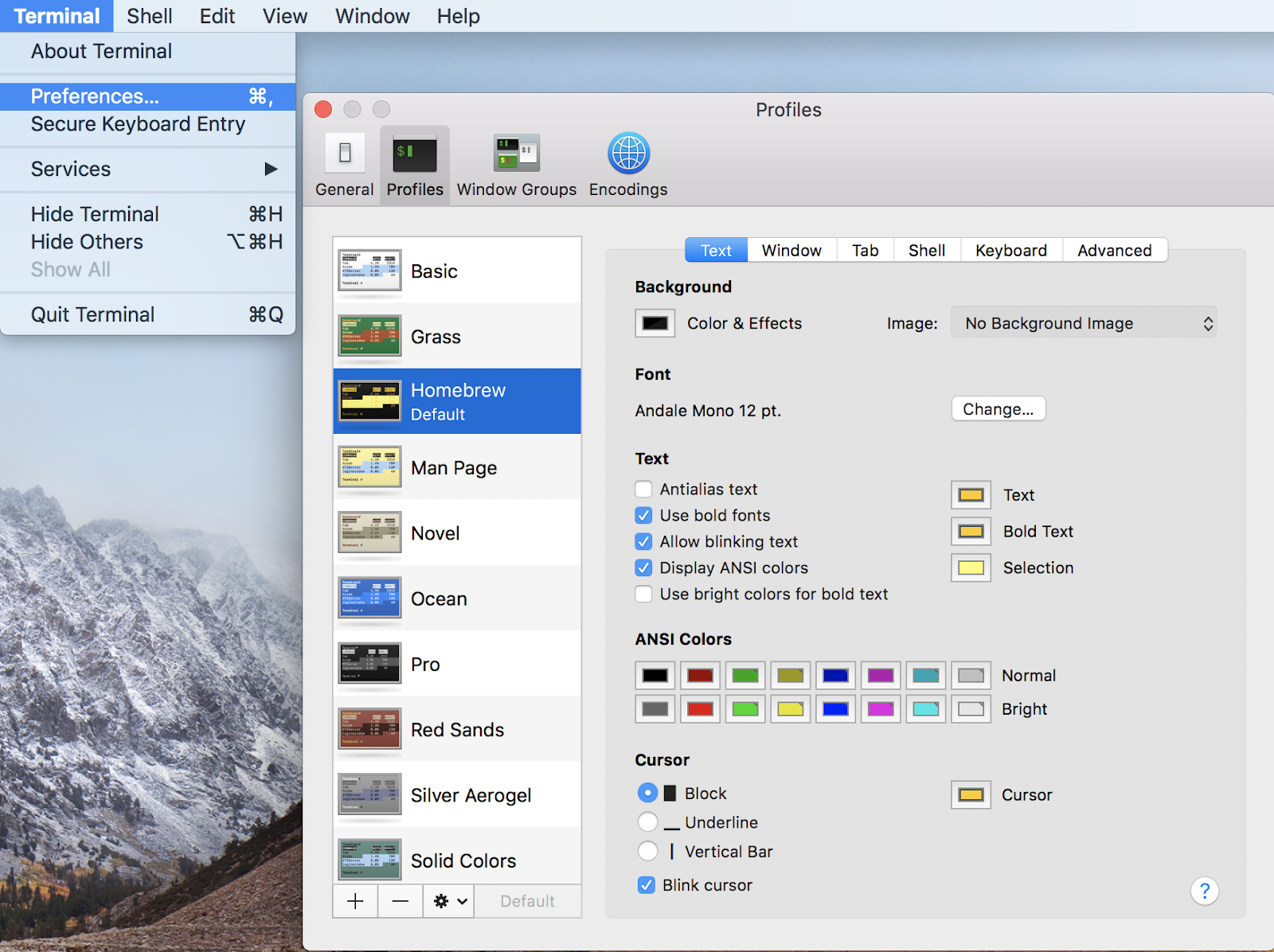Image resolution: width=1274 pixels, height=952 pixels.
Task: Pick the Pro profile
Action: pyautogui.click(x=457, y=664)
